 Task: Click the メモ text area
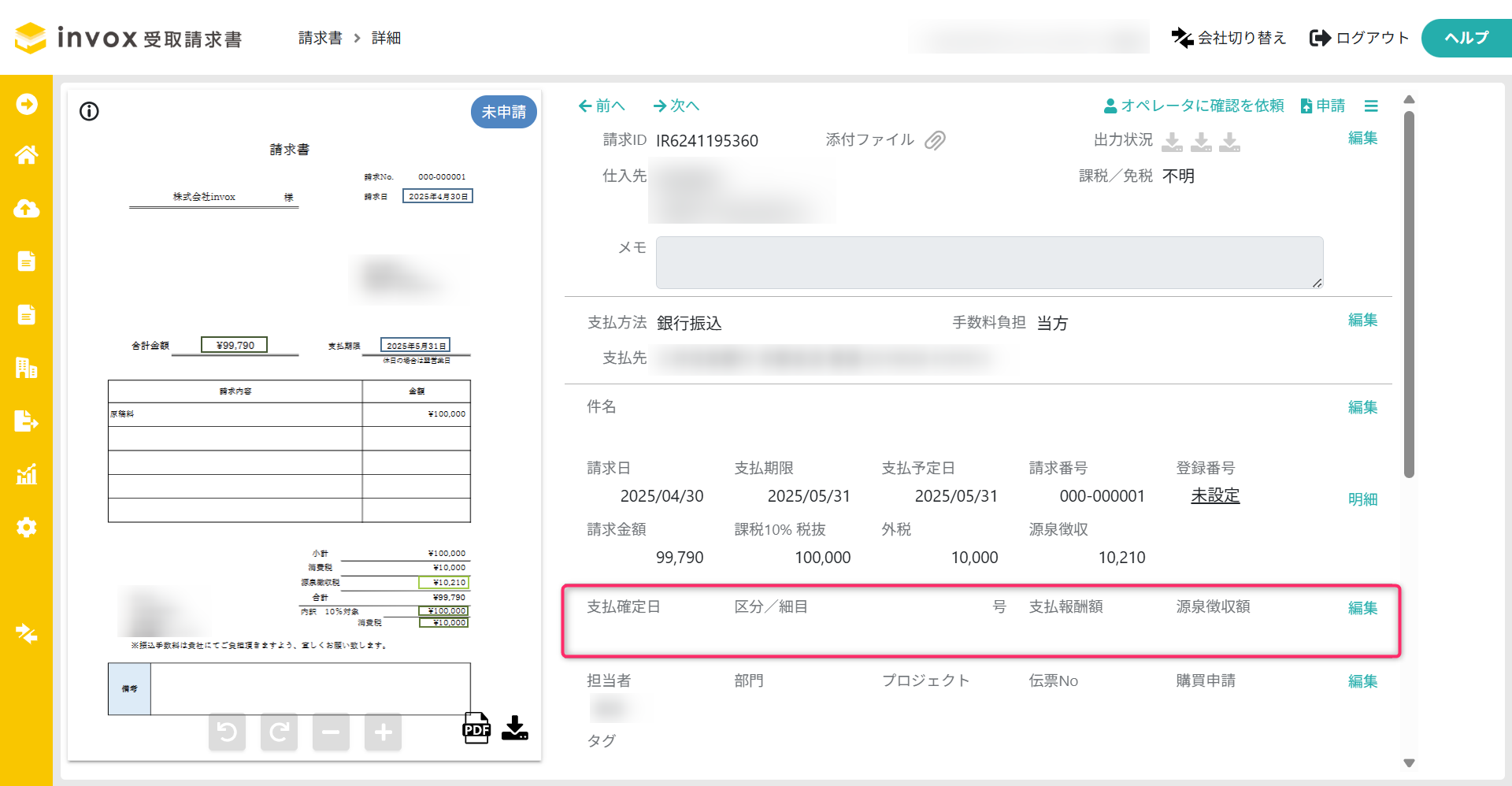[989, 262]
